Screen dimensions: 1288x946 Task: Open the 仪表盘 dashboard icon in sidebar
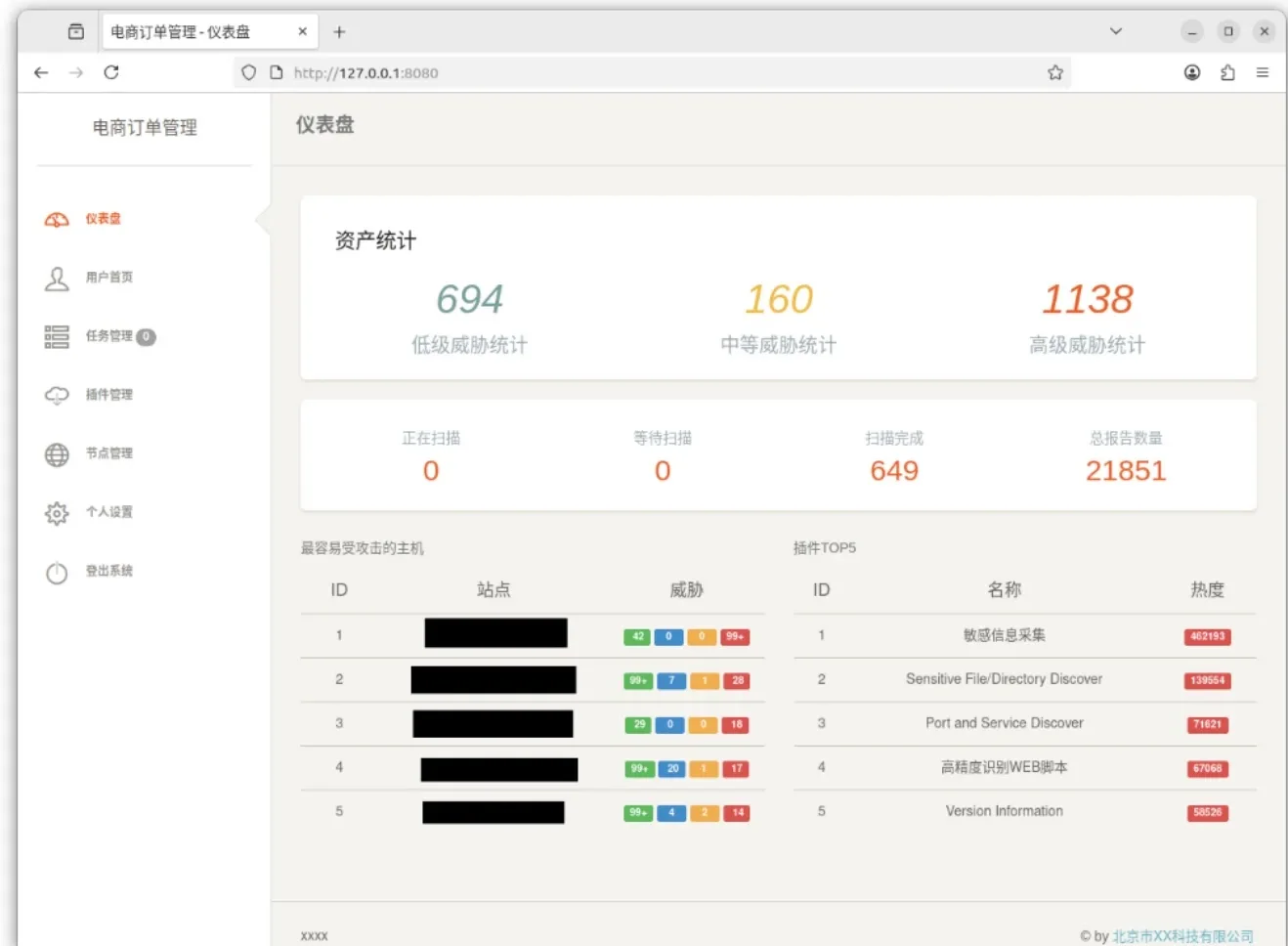point(57,219)
